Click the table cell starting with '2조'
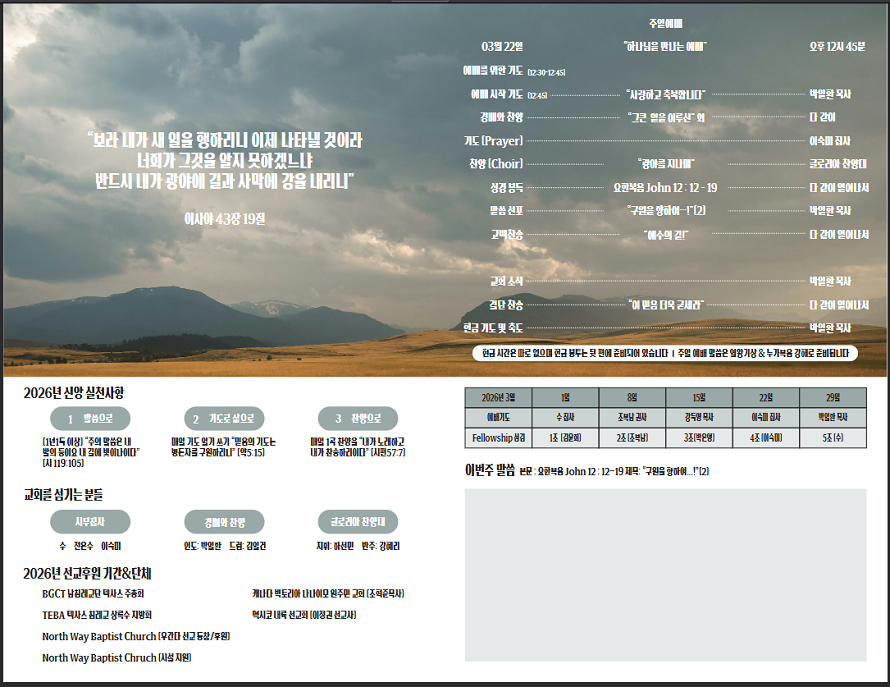Image resolution: width=890 pixels, height=687 pixels. click(632, 438)
